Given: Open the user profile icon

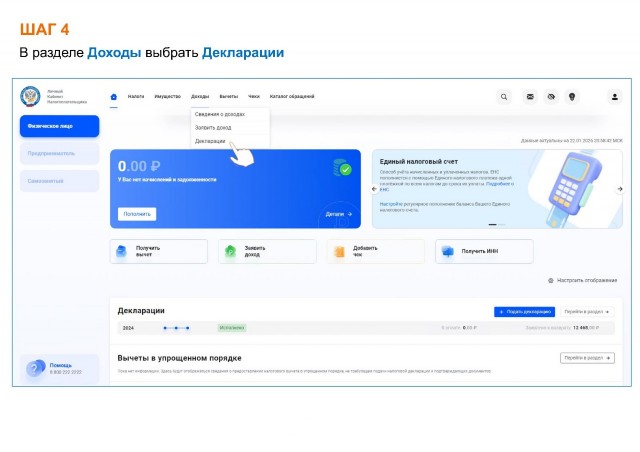Looking at the screenshot, I should (615, 97).
